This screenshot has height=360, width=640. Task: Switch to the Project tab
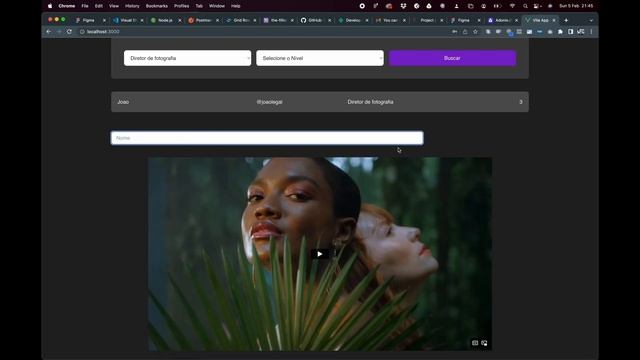[x=427, y=20]
